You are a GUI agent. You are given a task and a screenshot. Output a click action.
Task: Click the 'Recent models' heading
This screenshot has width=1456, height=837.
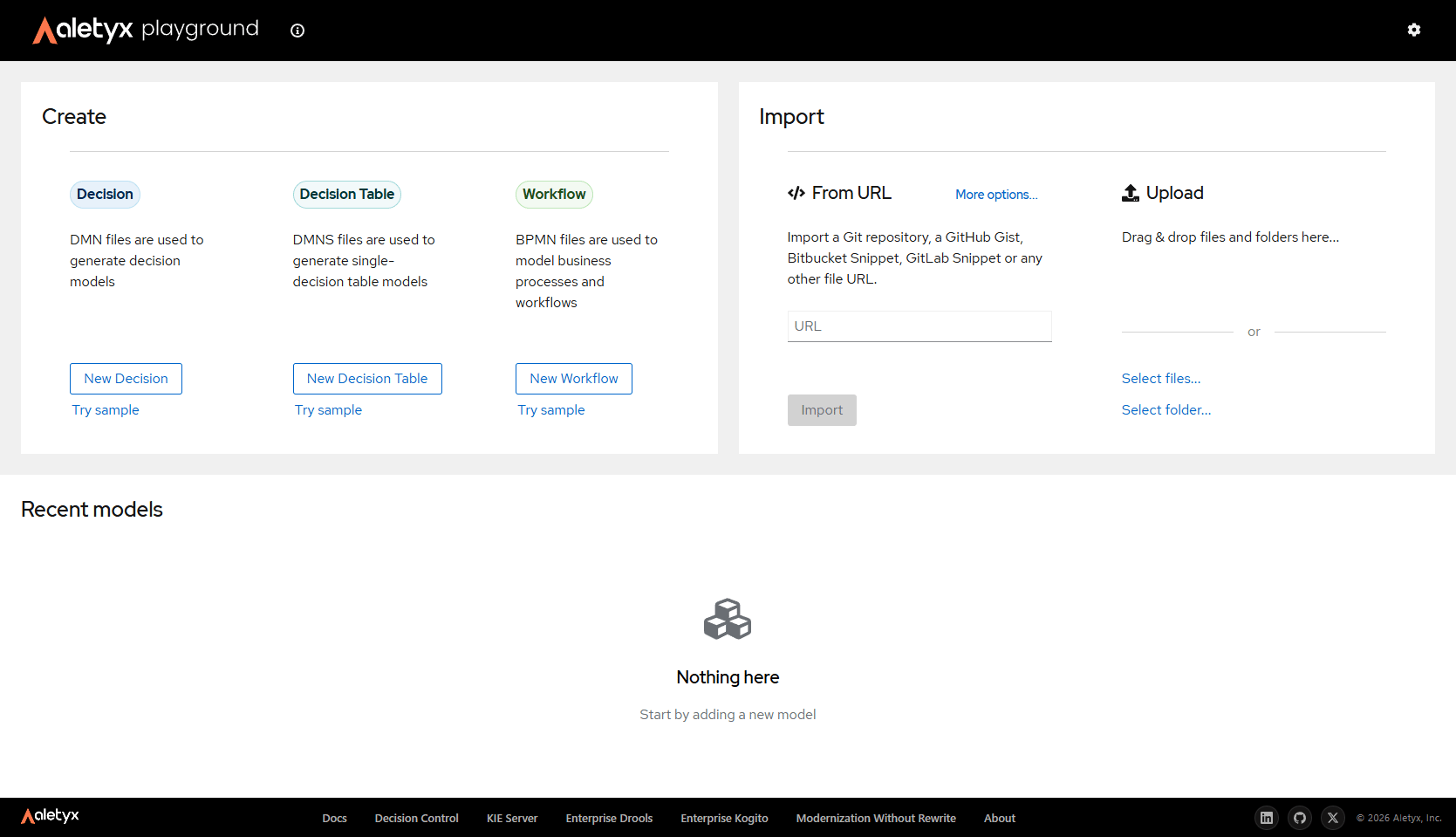pos(92,510)
